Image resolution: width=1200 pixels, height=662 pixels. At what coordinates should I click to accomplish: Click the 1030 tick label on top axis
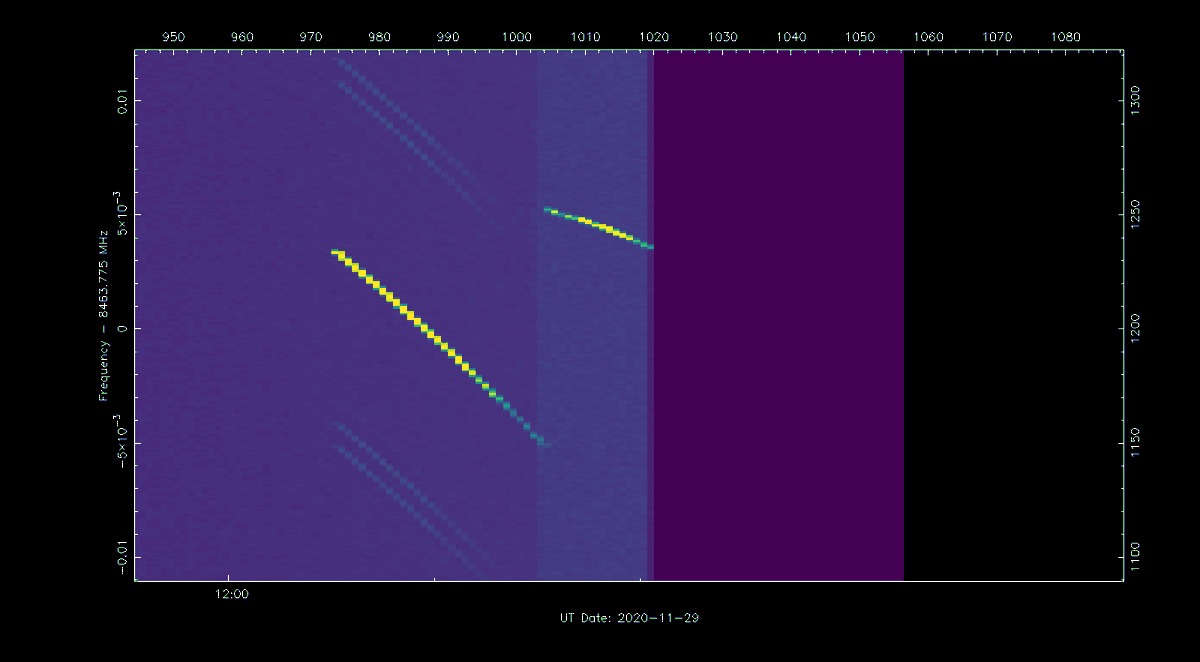coord(723,37)
